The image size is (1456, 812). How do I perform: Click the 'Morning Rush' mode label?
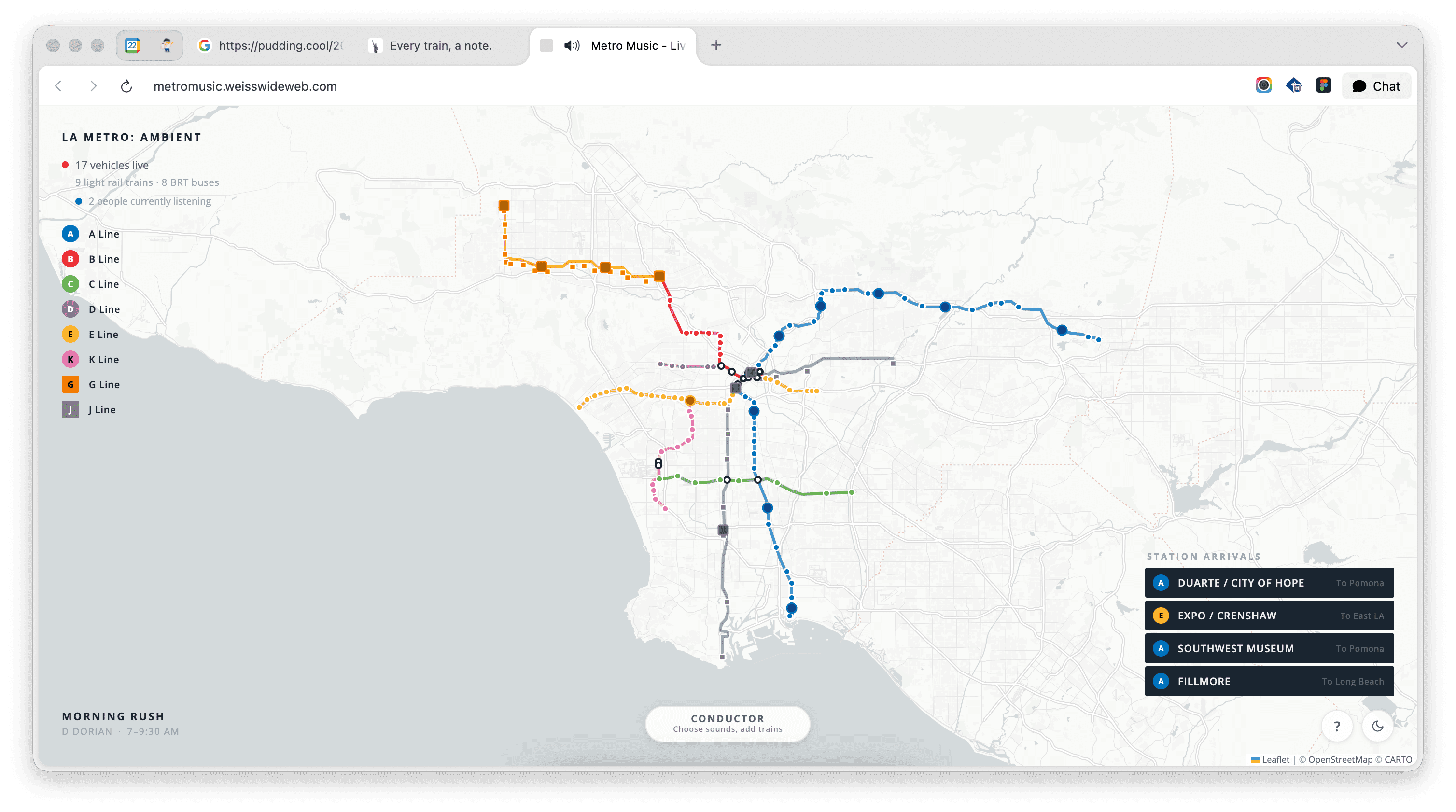(x=113, y=716)
